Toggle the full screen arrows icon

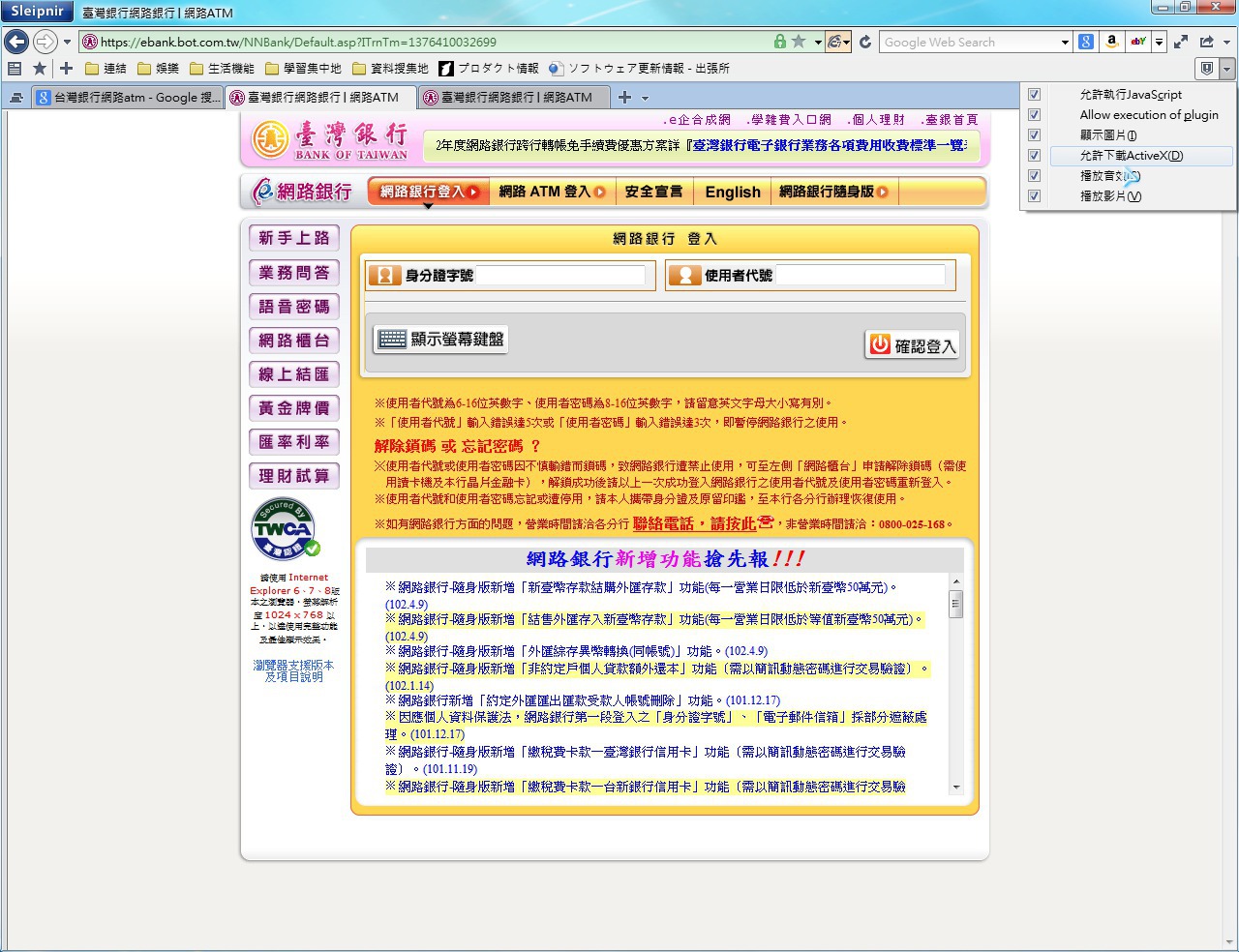click(x=1181, y=42)
